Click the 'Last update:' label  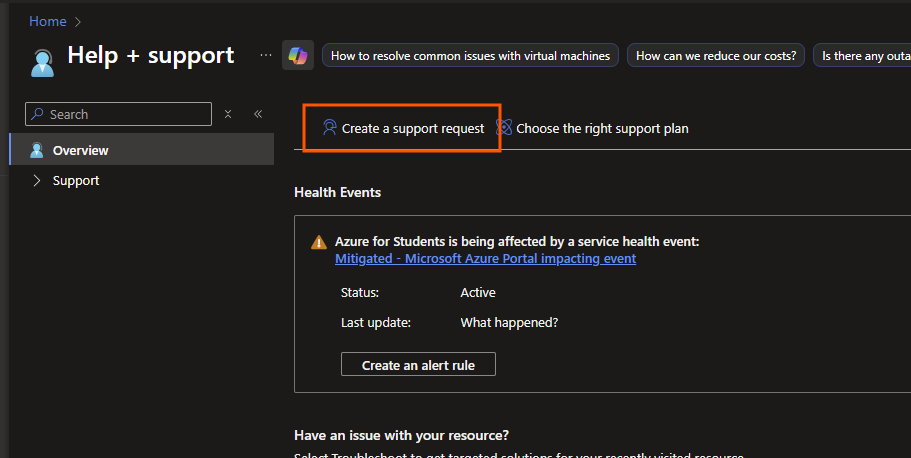pos(376,323)
